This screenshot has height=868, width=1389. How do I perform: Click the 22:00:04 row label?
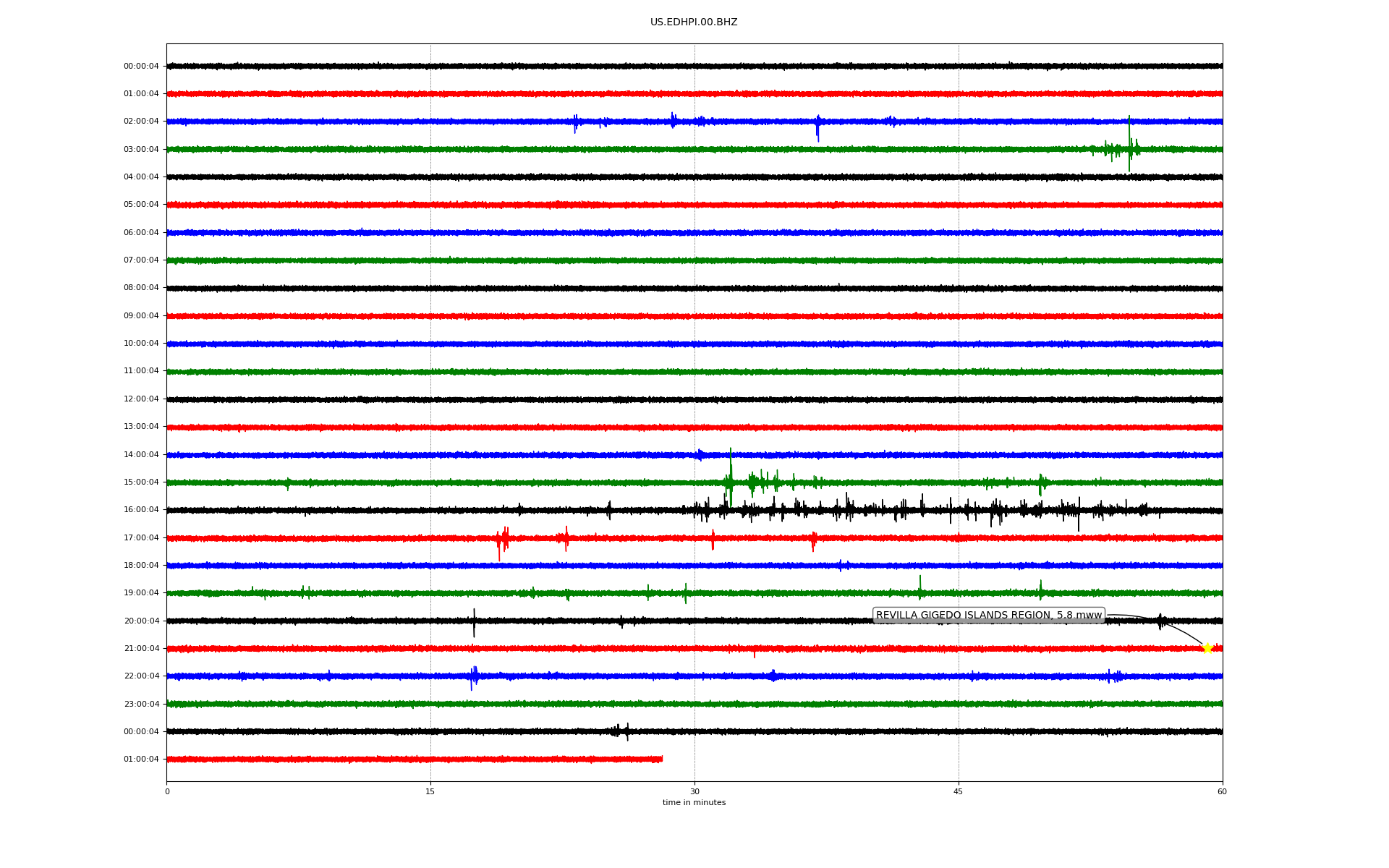(x=141, y=676)
